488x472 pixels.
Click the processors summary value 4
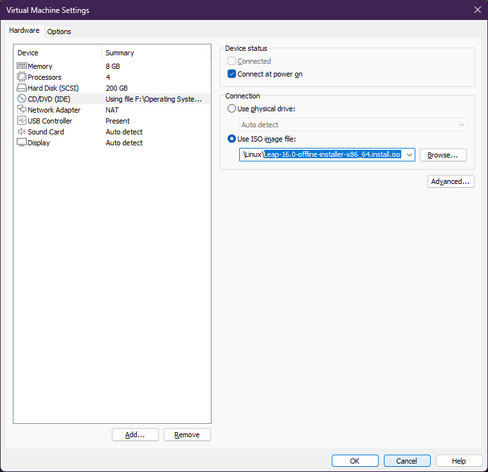pyautogui.click(x=108, y=77)
